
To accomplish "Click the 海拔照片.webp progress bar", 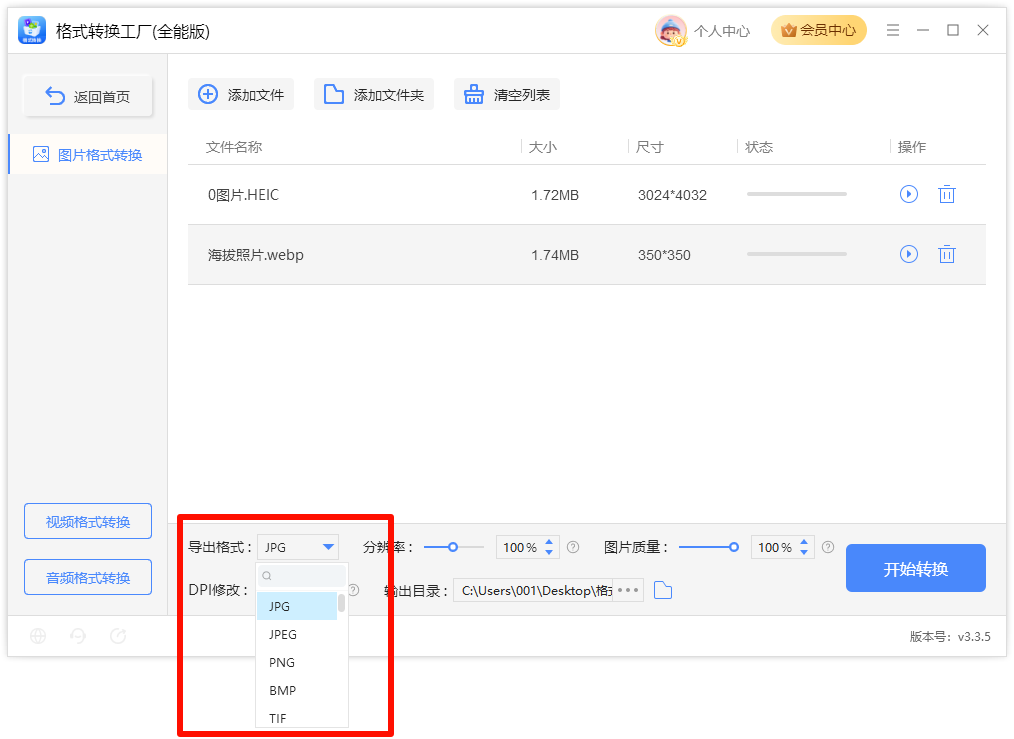I will point(797,254).
